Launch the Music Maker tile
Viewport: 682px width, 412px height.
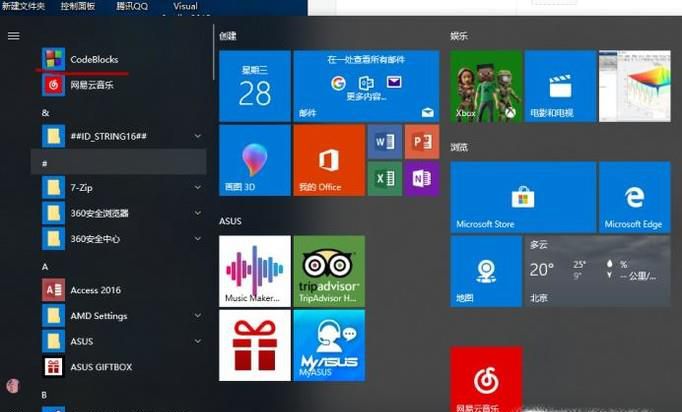click(254, 270)
